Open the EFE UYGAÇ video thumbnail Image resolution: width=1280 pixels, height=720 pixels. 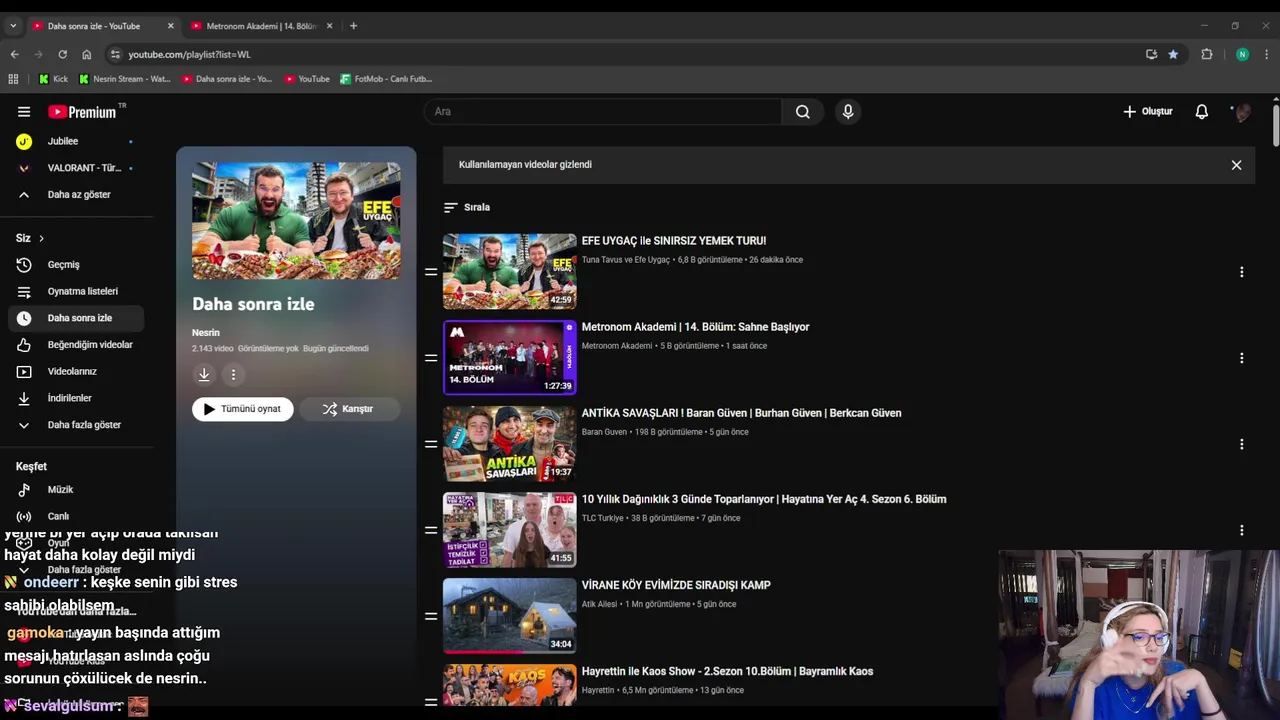coord(510,272)
